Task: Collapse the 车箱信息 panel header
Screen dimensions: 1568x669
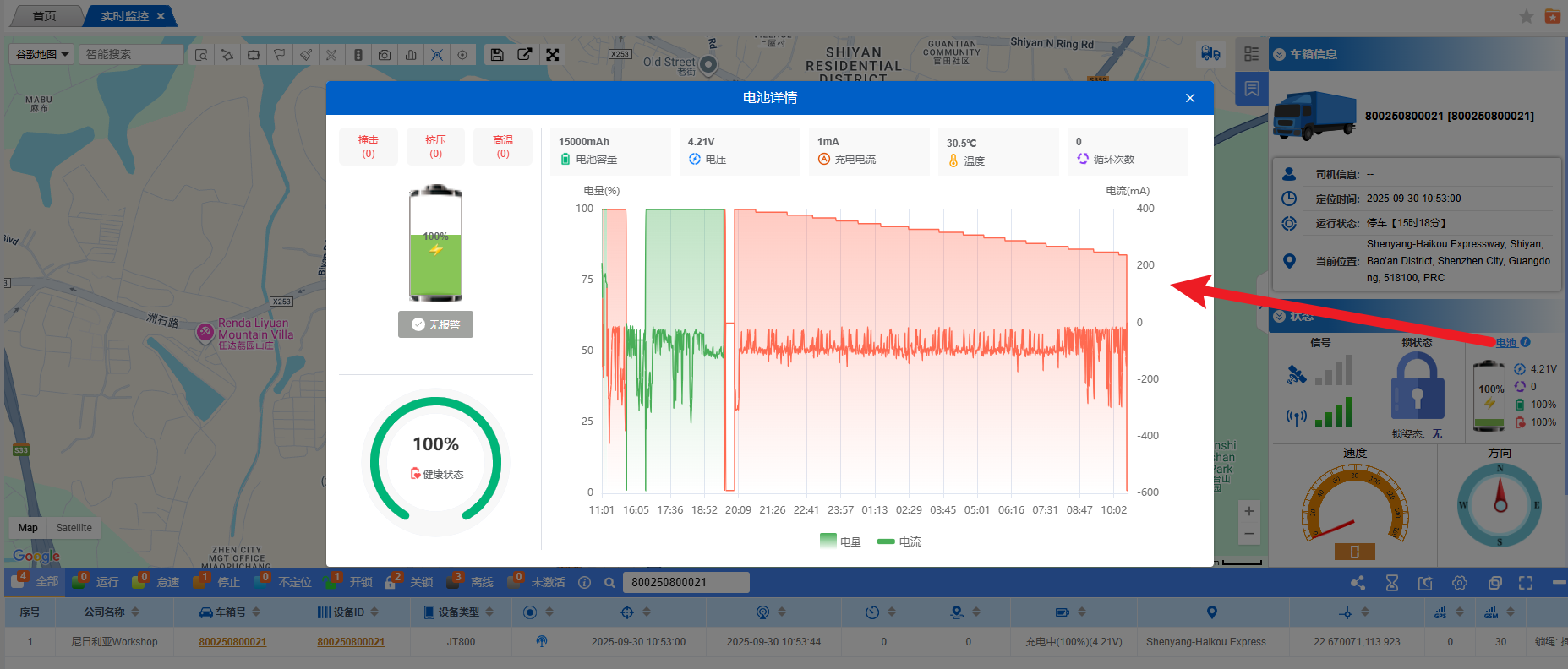Action: click(1279, 54)
